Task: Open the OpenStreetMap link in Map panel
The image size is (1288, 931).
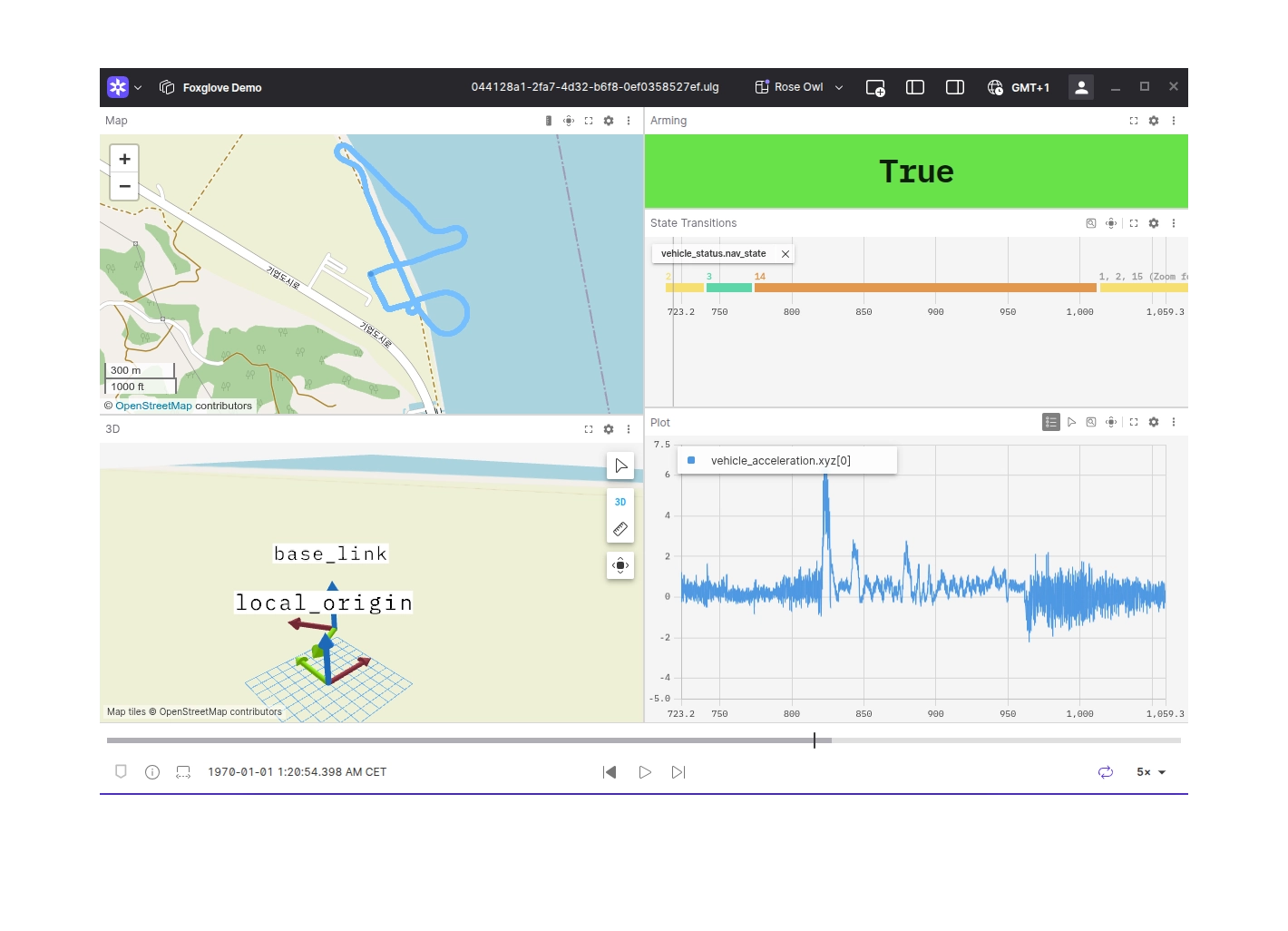Action: 153,406
